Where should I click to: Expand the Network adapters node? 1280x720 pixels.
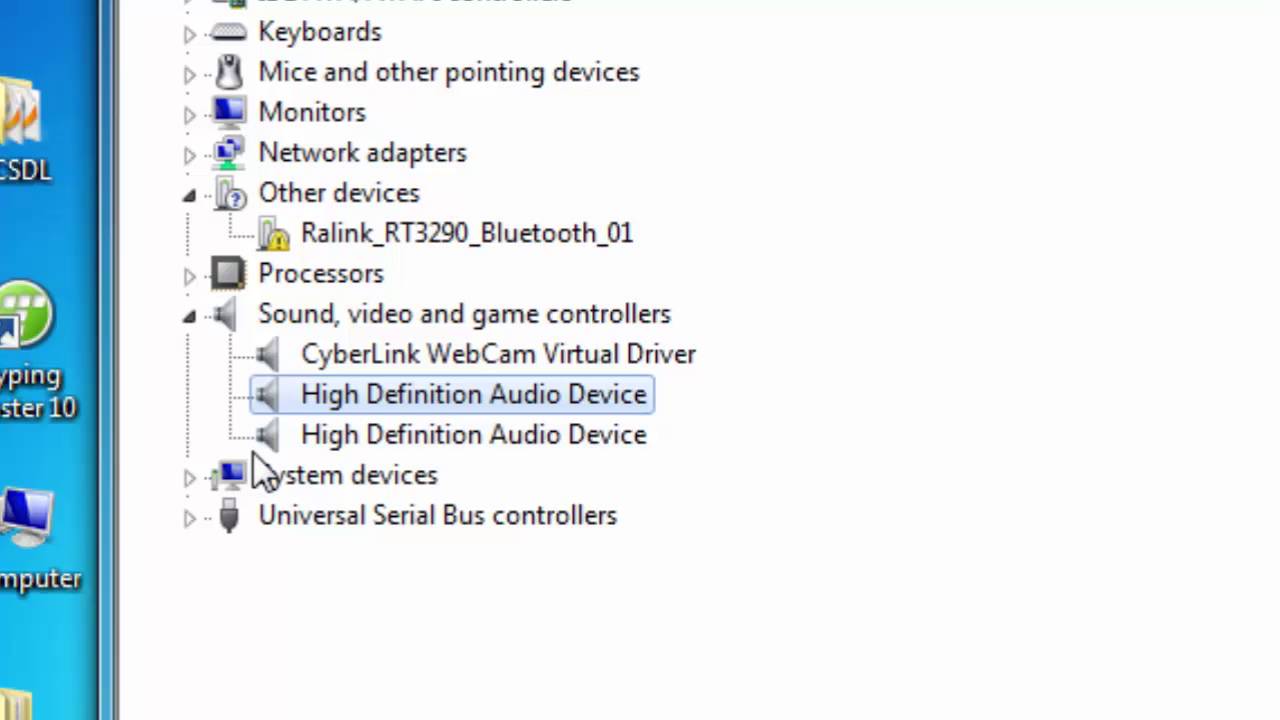coord(190,154)
